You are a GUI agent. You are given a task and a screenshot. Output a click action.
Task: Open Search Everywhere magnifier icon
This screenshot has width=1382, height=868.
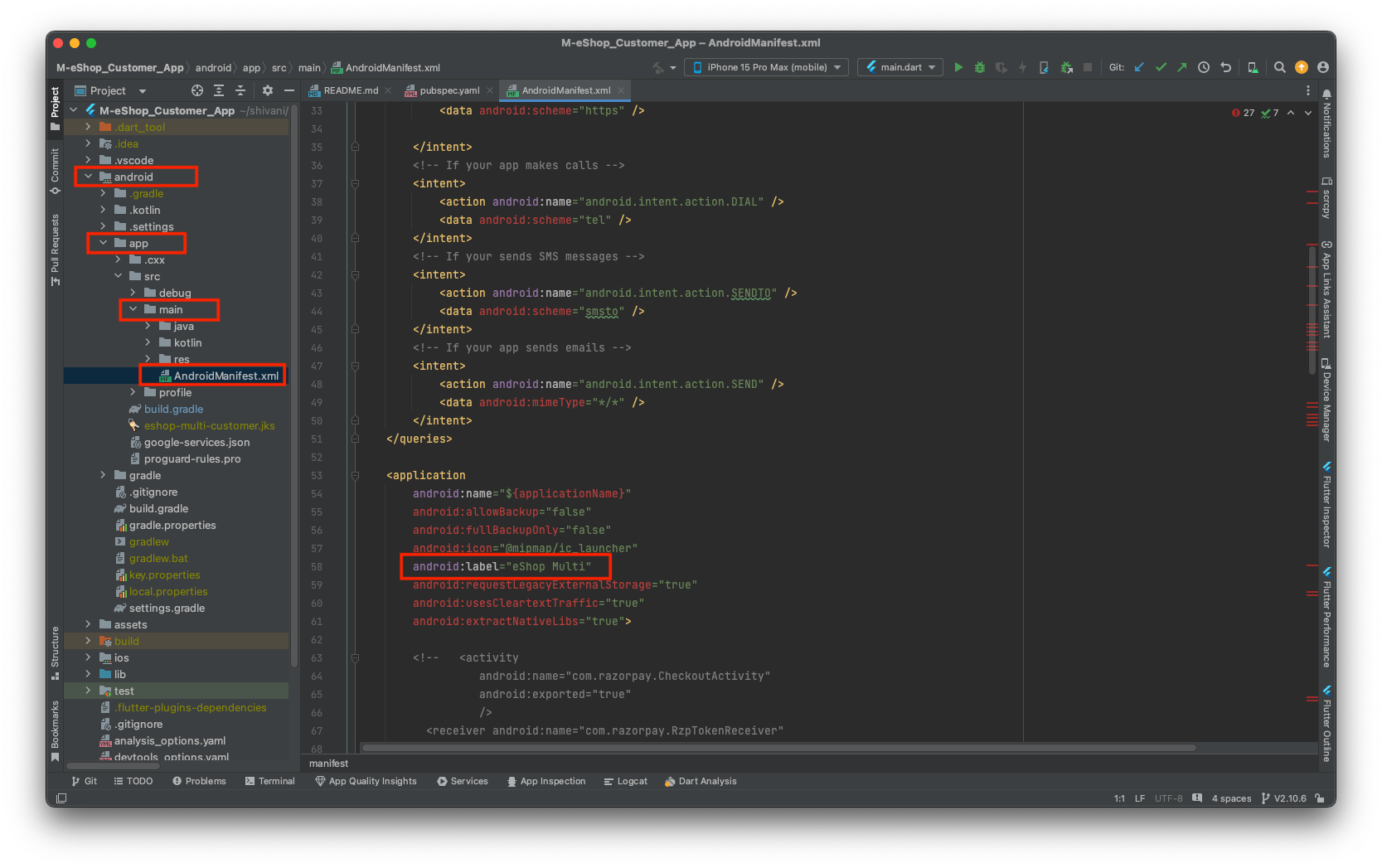tap(1280, 67)
